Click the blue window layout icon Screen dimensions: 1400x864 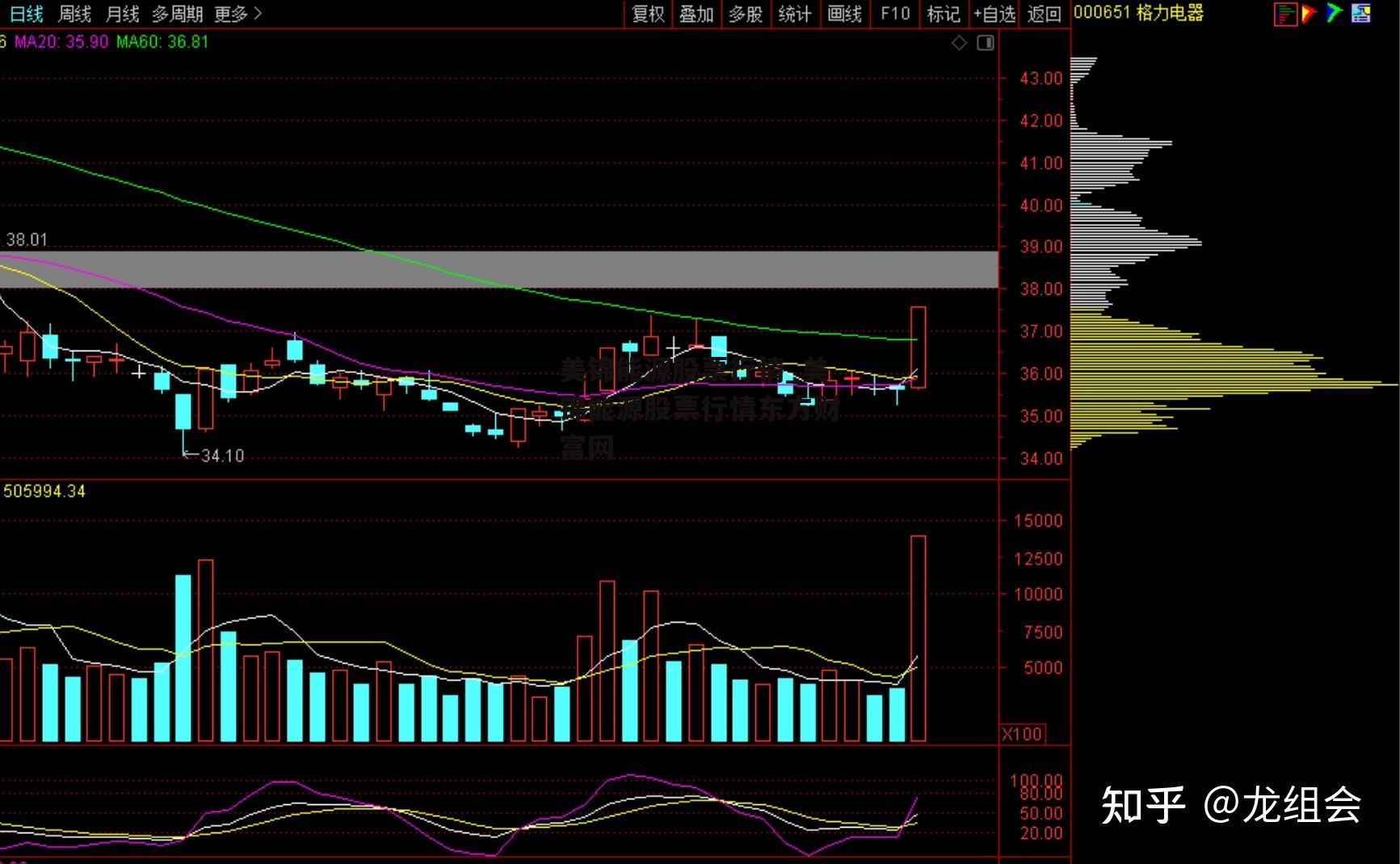1361,13
